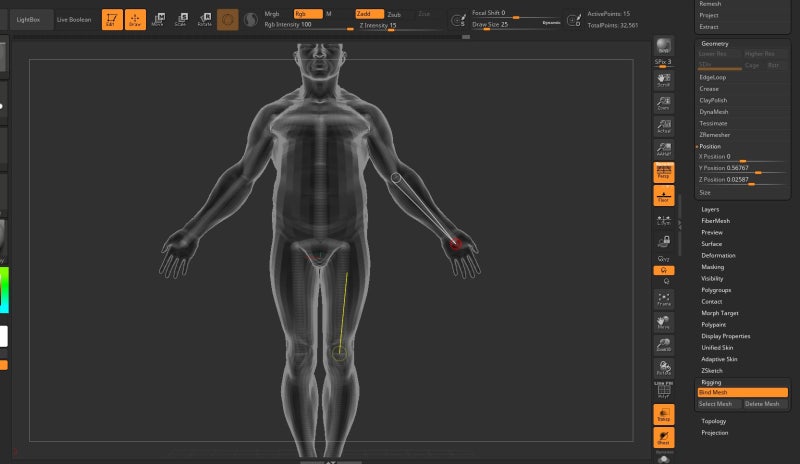Image resolution: width=800 pixels, height=464 pixels.
Task: Click the Scroll canvas hand icon
Action: 663,79
